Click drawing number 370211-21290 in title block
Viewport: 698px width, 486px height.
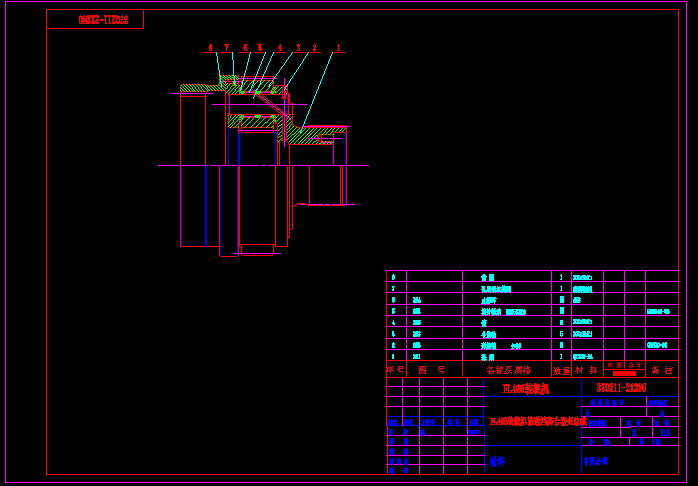[620, 386]
